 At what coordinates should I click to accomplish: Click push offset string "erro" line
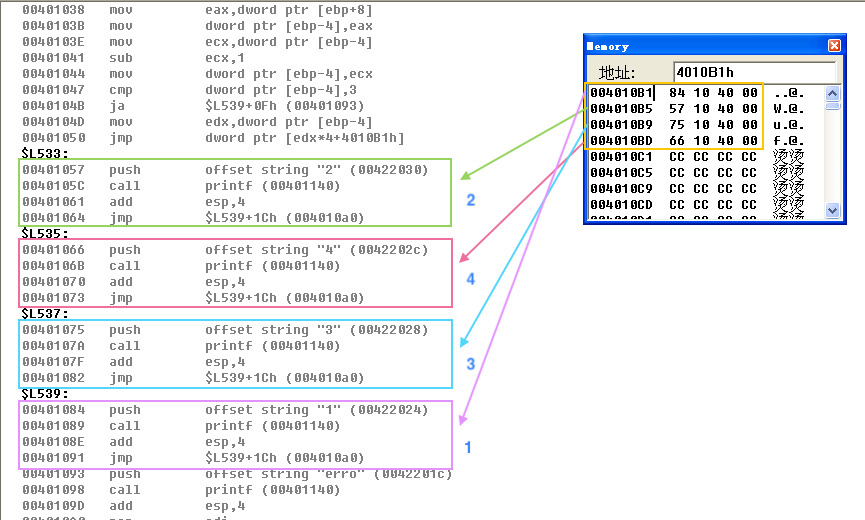click(237, 474)
